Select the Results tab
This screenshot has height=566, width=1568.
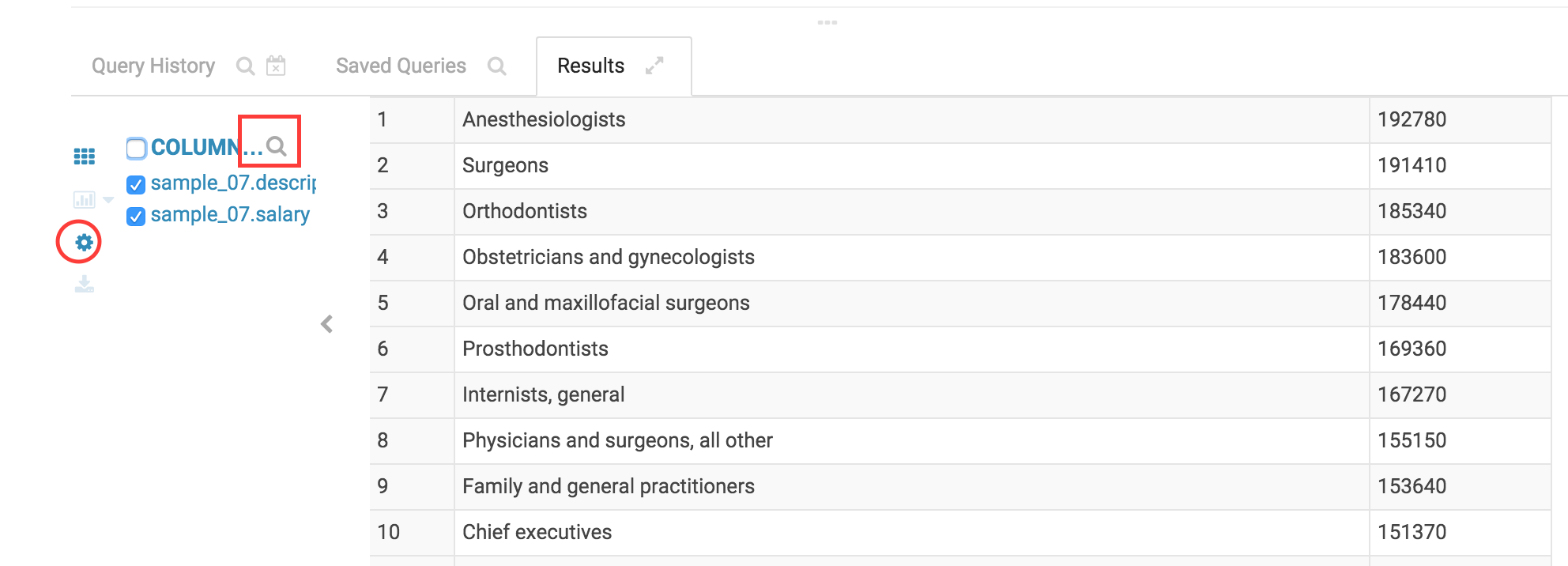tap(591, 66)
